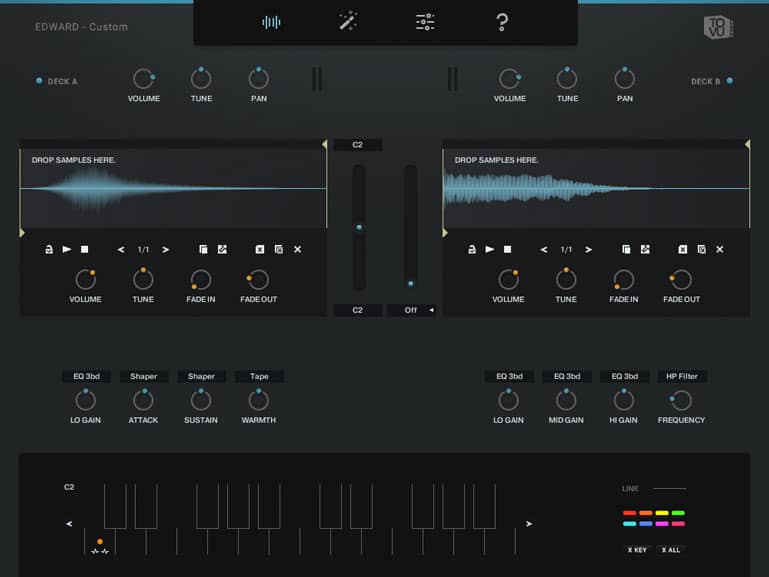This screenshot has width=769, height=577.
Task: Open the Off mode dropdown
Action: (x=411, y=310)
